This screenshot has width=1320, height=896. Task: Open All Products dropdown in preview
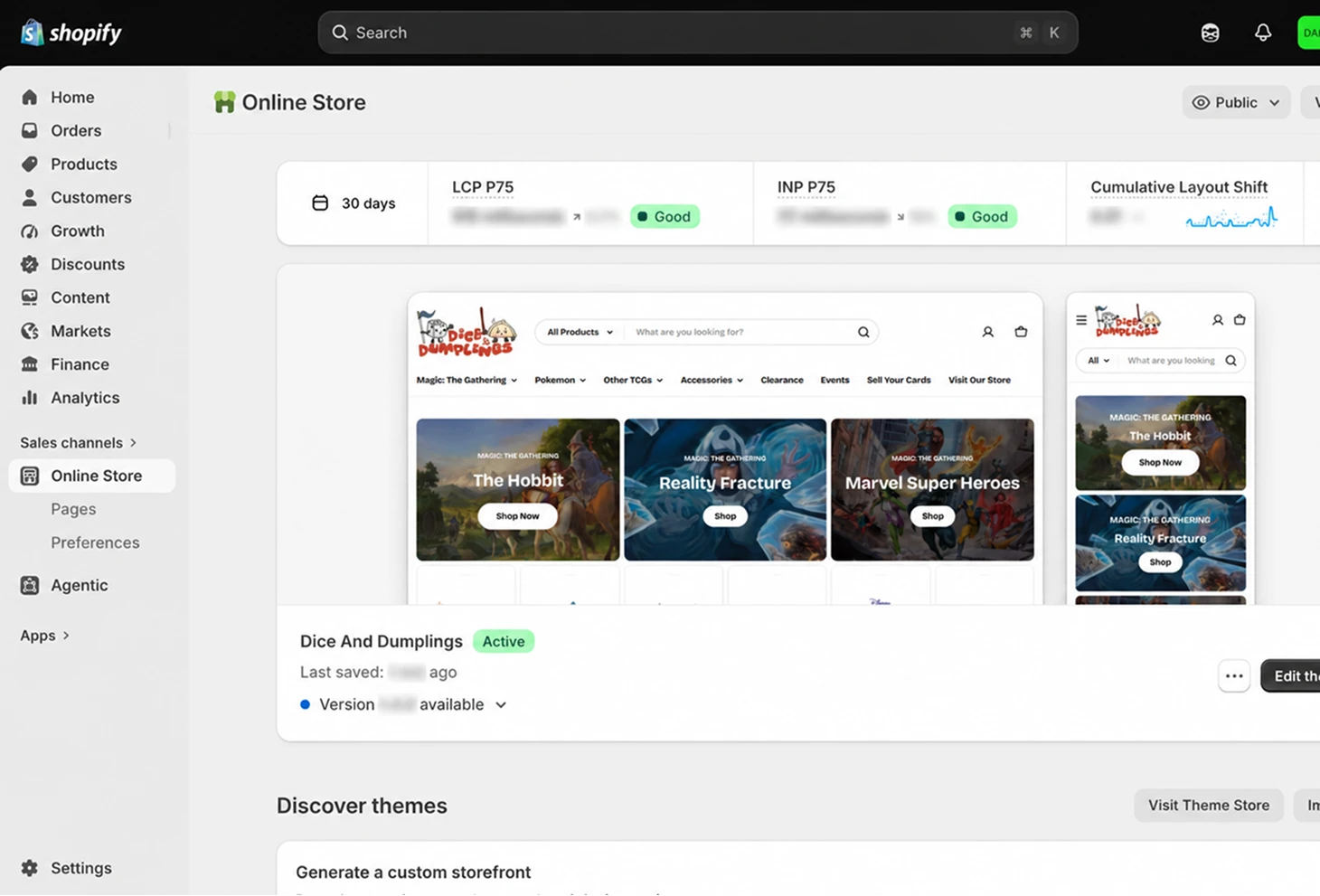point(580,332)
